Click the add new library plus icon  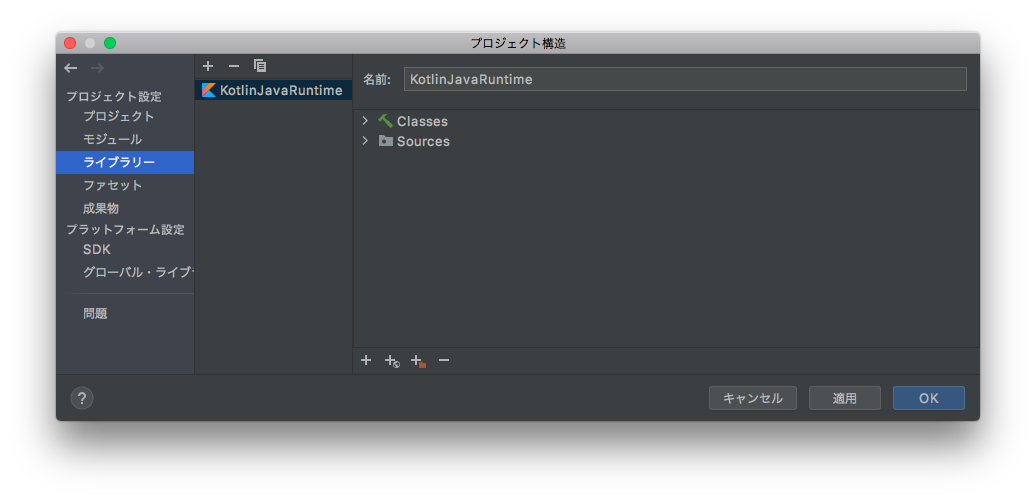208,66
